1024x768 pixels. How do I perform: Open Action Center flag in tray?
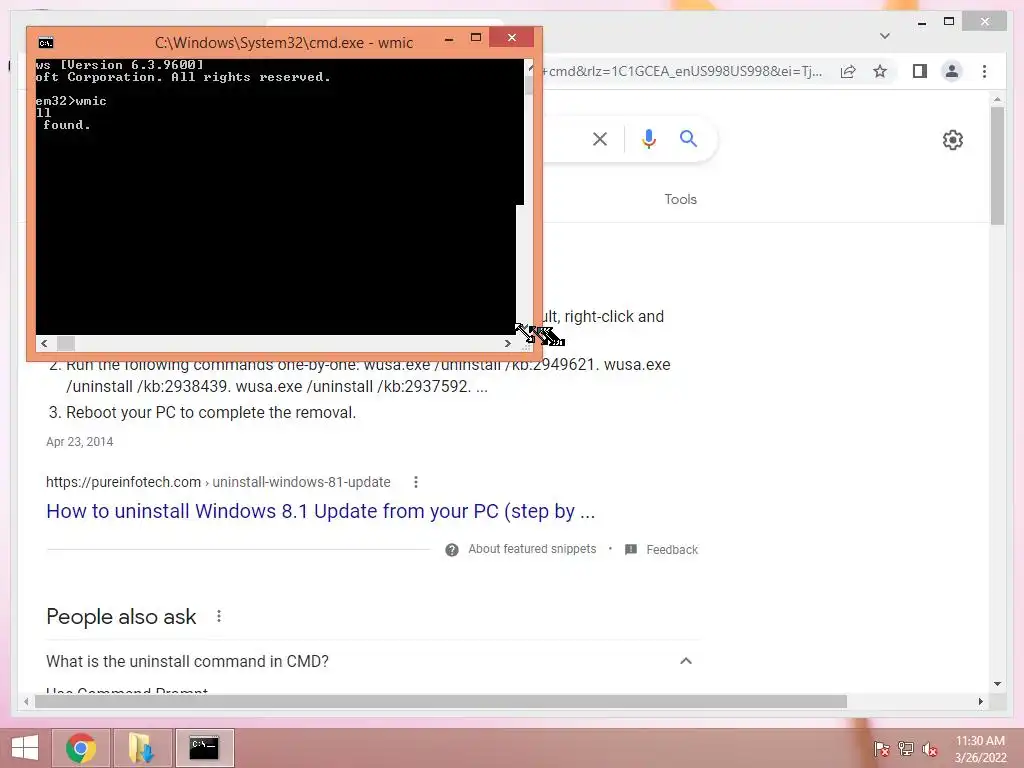coord(882,749)
